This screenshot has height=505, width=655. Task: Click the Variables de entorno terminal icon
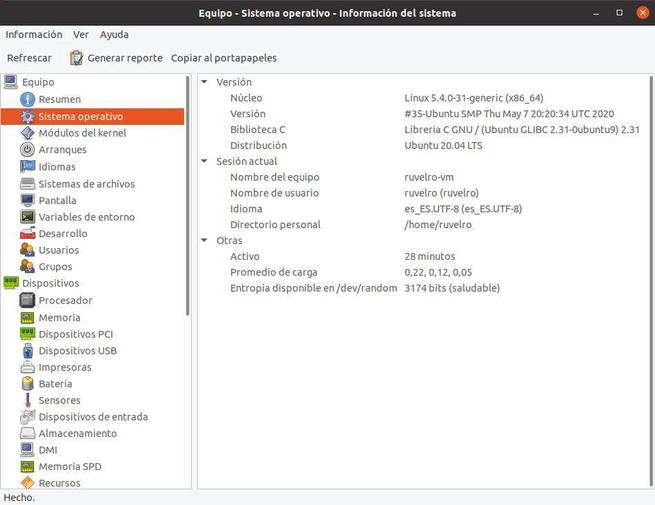click(28, 217)
